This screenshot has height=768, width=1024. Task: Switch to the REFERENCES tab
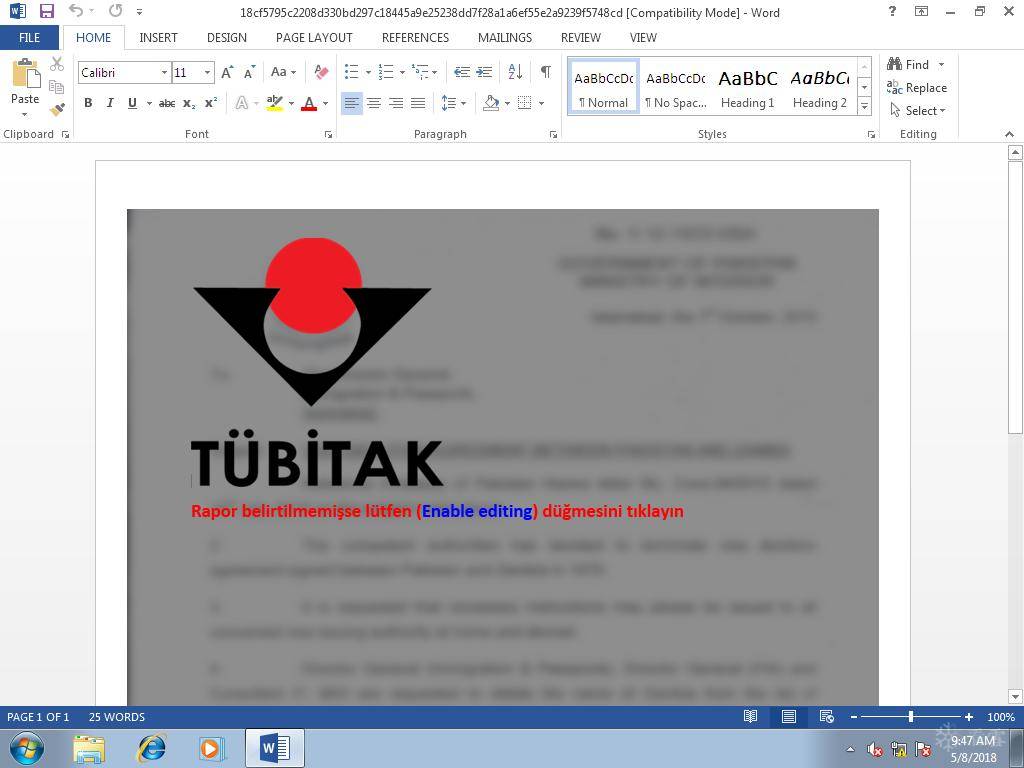(x=415, y=38)
